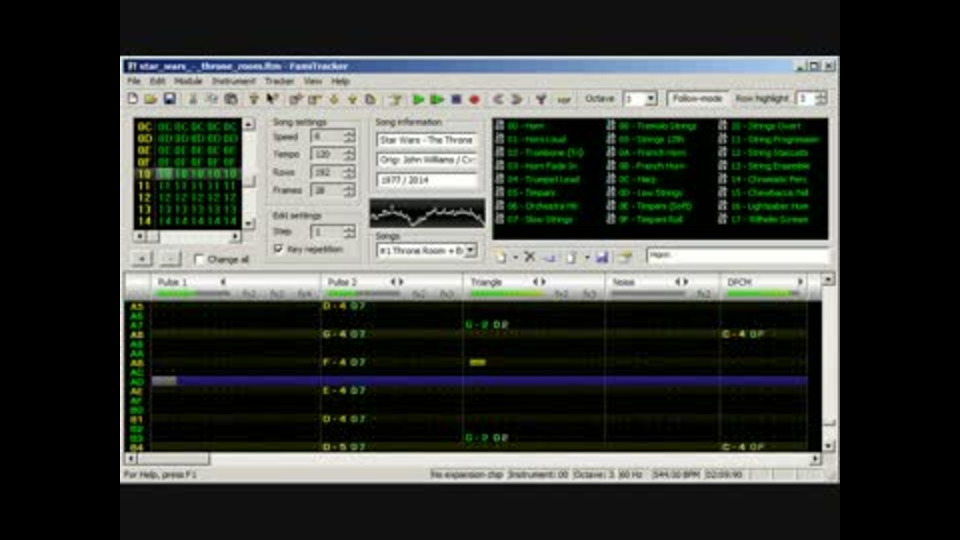Toggle the Follow-mode button
Viewport: 960px width, 540px height.
(697, 99)
